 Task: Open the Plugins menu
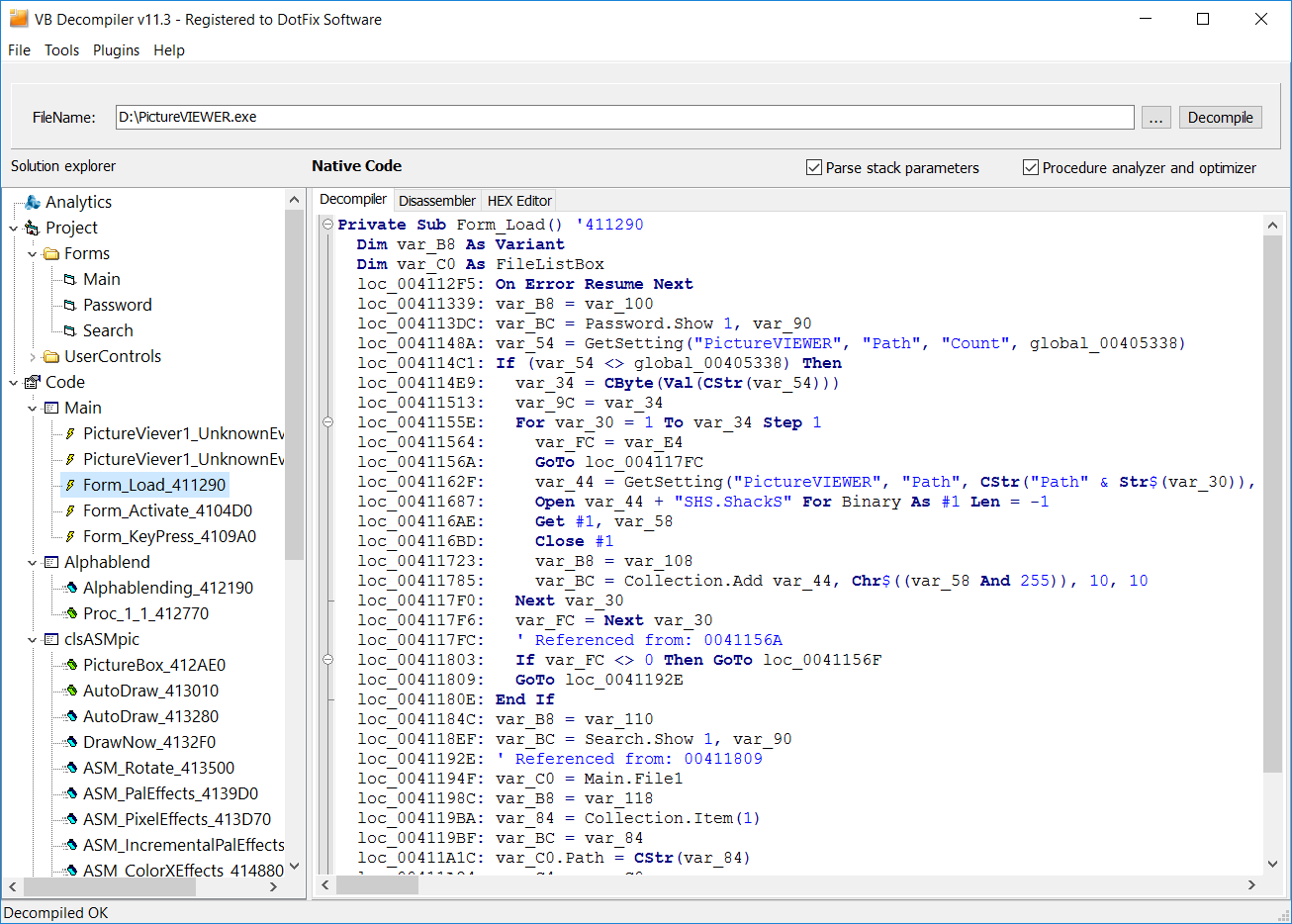click(x=116, y=50)
